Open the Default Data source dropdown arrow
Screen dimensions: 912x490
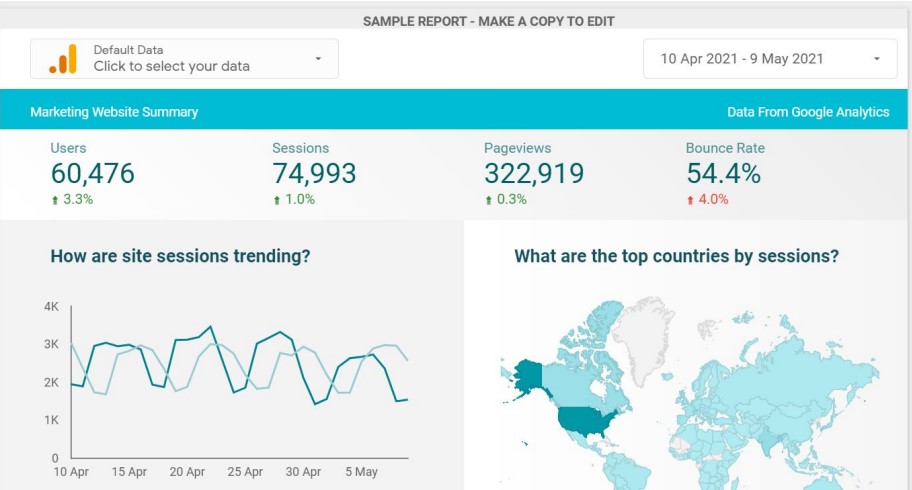tap(318, 59)
